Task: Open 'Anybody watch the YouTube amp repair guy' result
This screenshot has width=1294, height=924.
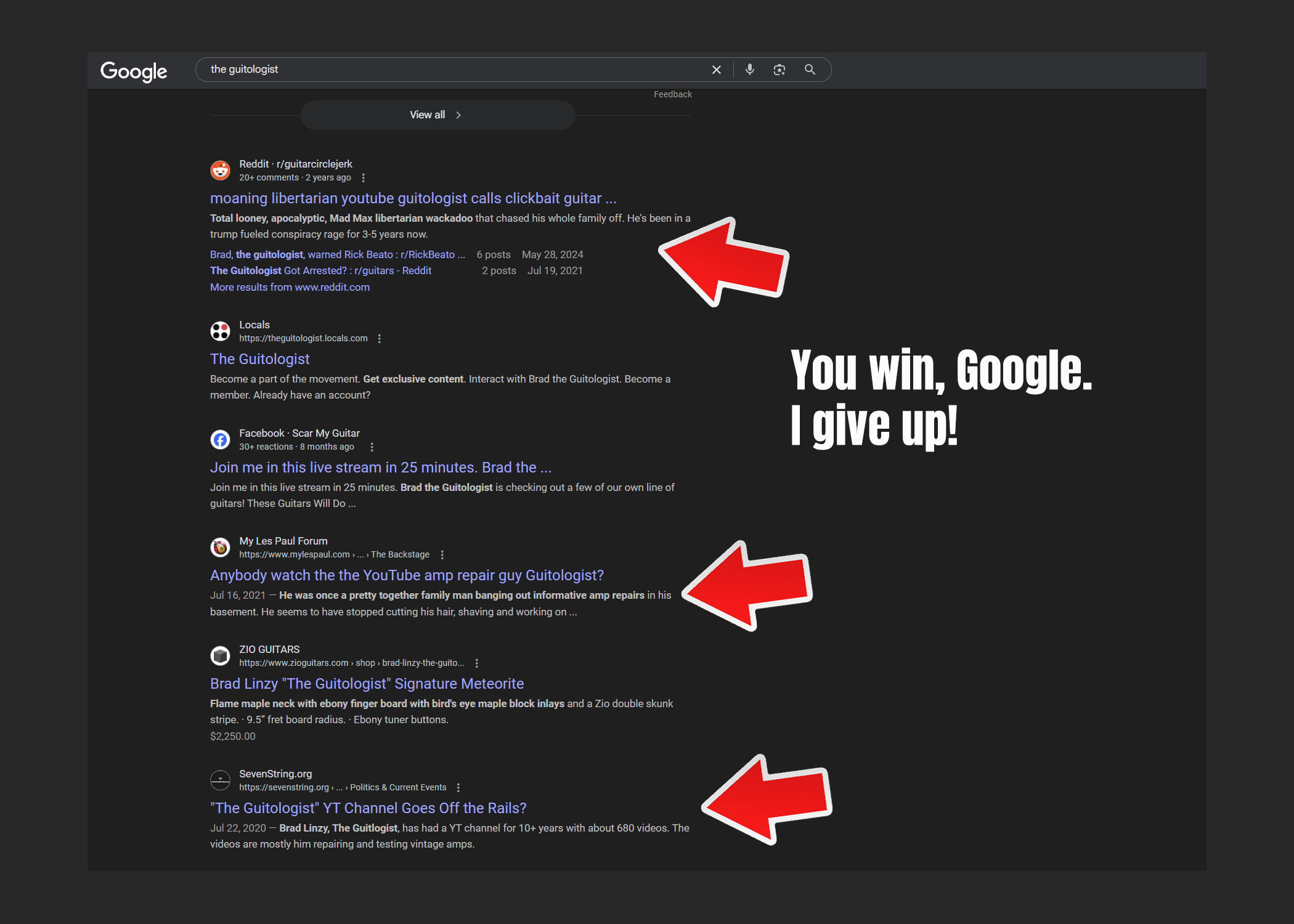Action: coord(407,575)
